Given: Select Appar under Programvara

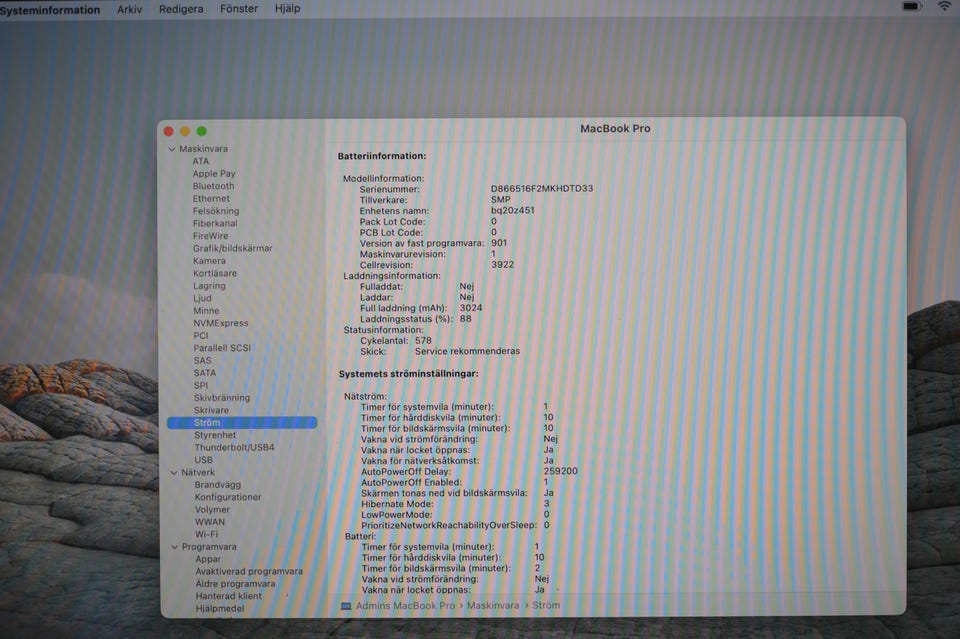Looking at the screenshot, I should 208,559.
